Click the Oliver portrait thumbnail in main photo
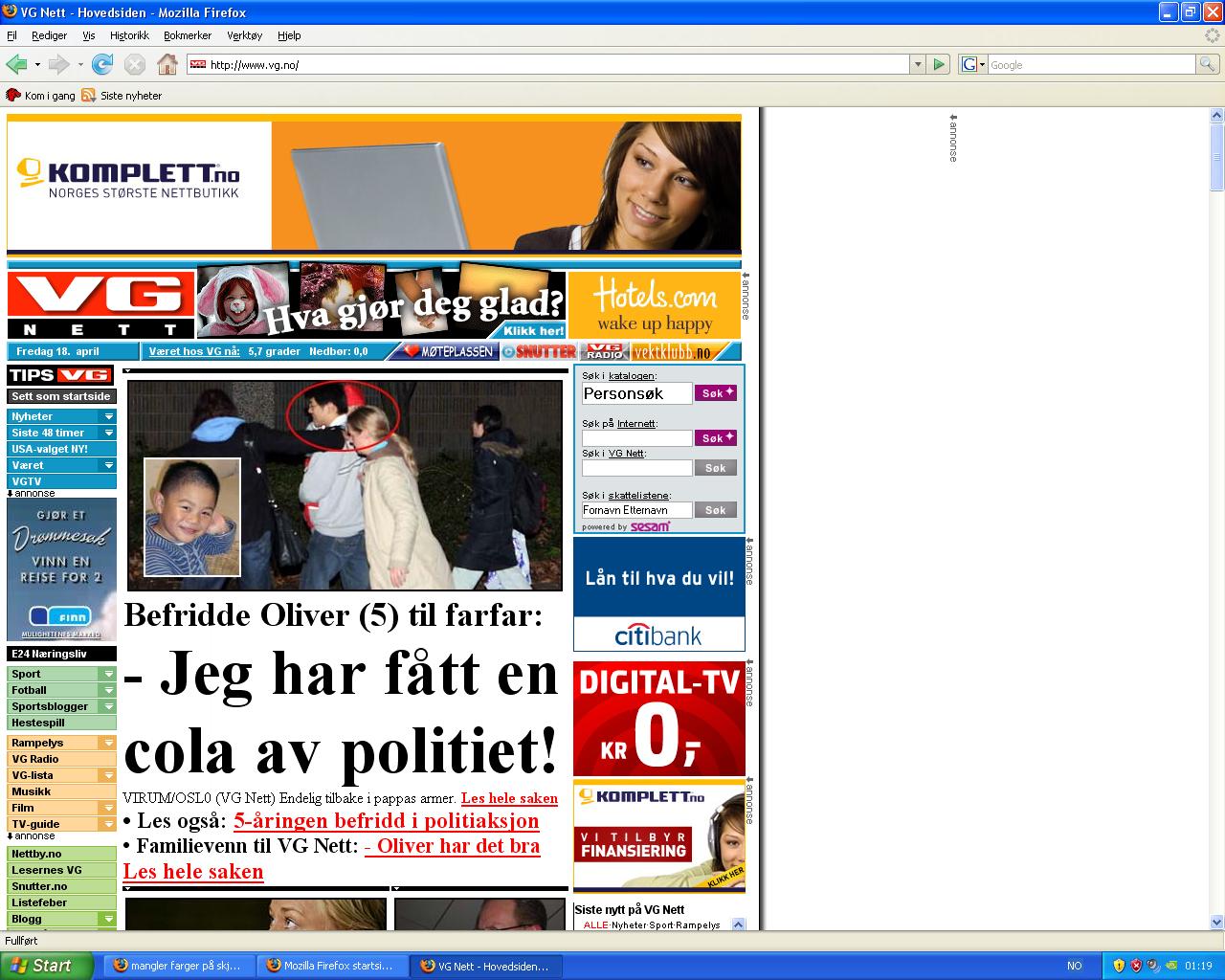Viewport: 1225px width, 980px height. click(192, 518)
